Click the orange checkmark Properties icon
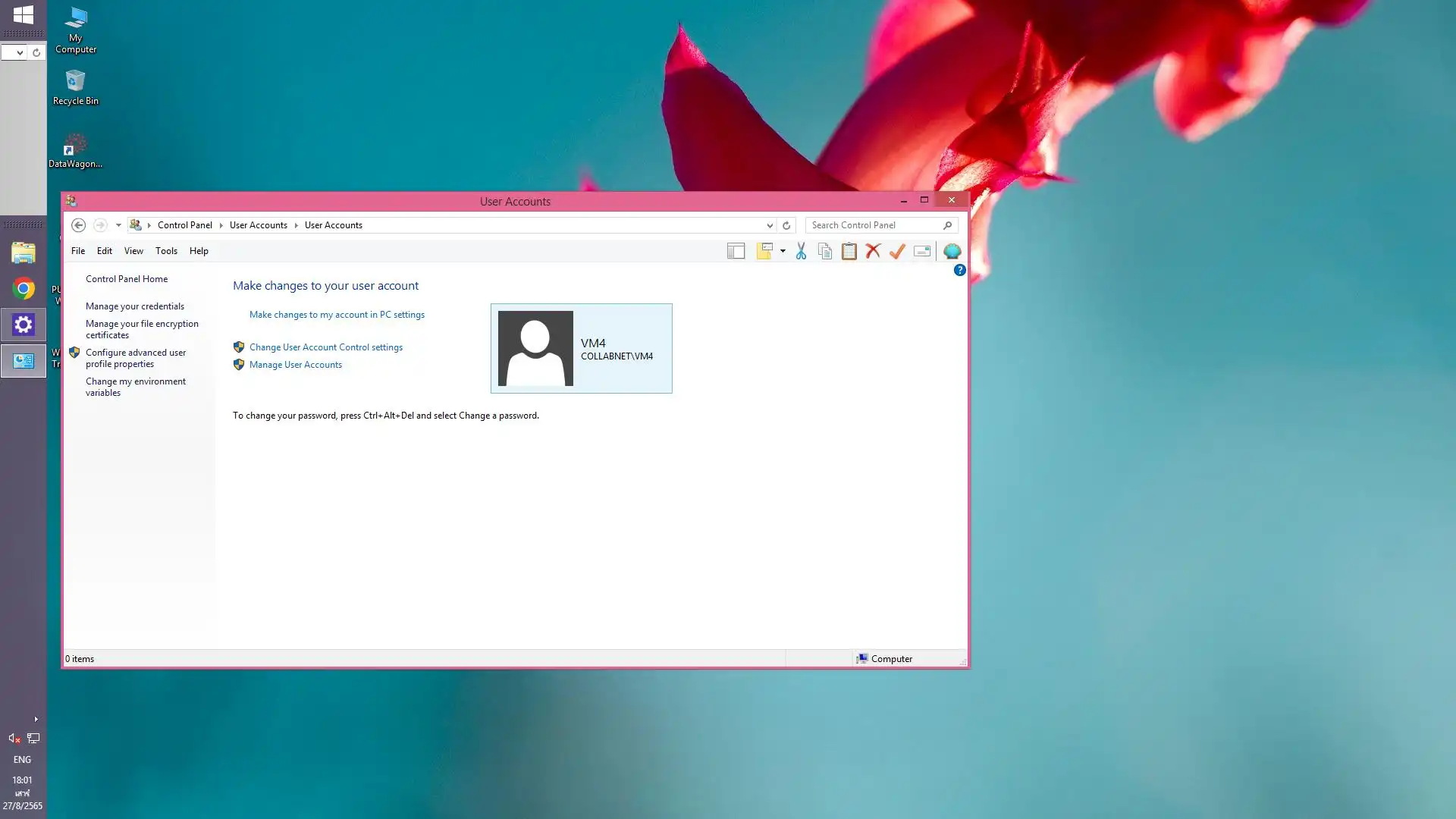The height and width of the screenshot is (819, 1456). (x=897, y=251)
